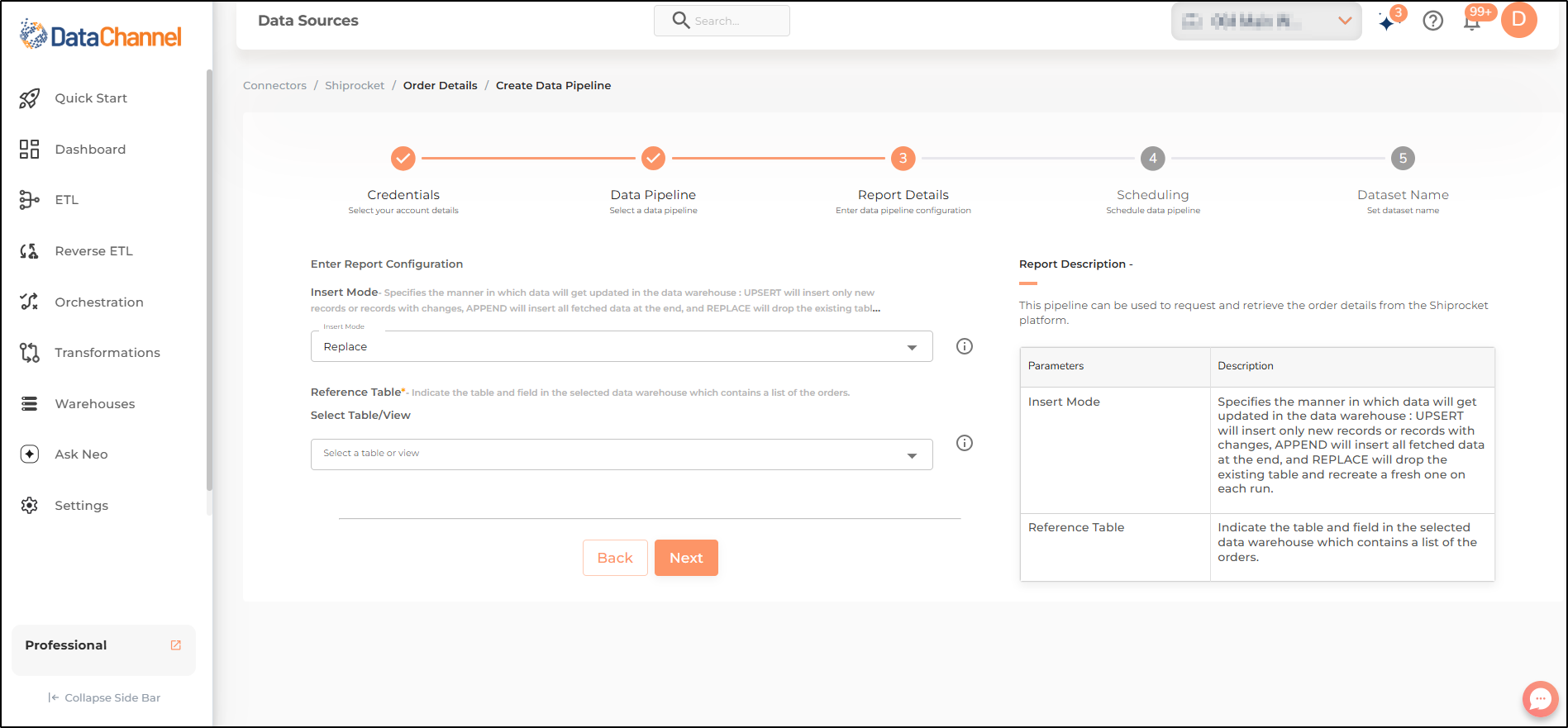Click the Create Data Pipeline breadcrumb
1568x728 pixels.
point(554,85)
